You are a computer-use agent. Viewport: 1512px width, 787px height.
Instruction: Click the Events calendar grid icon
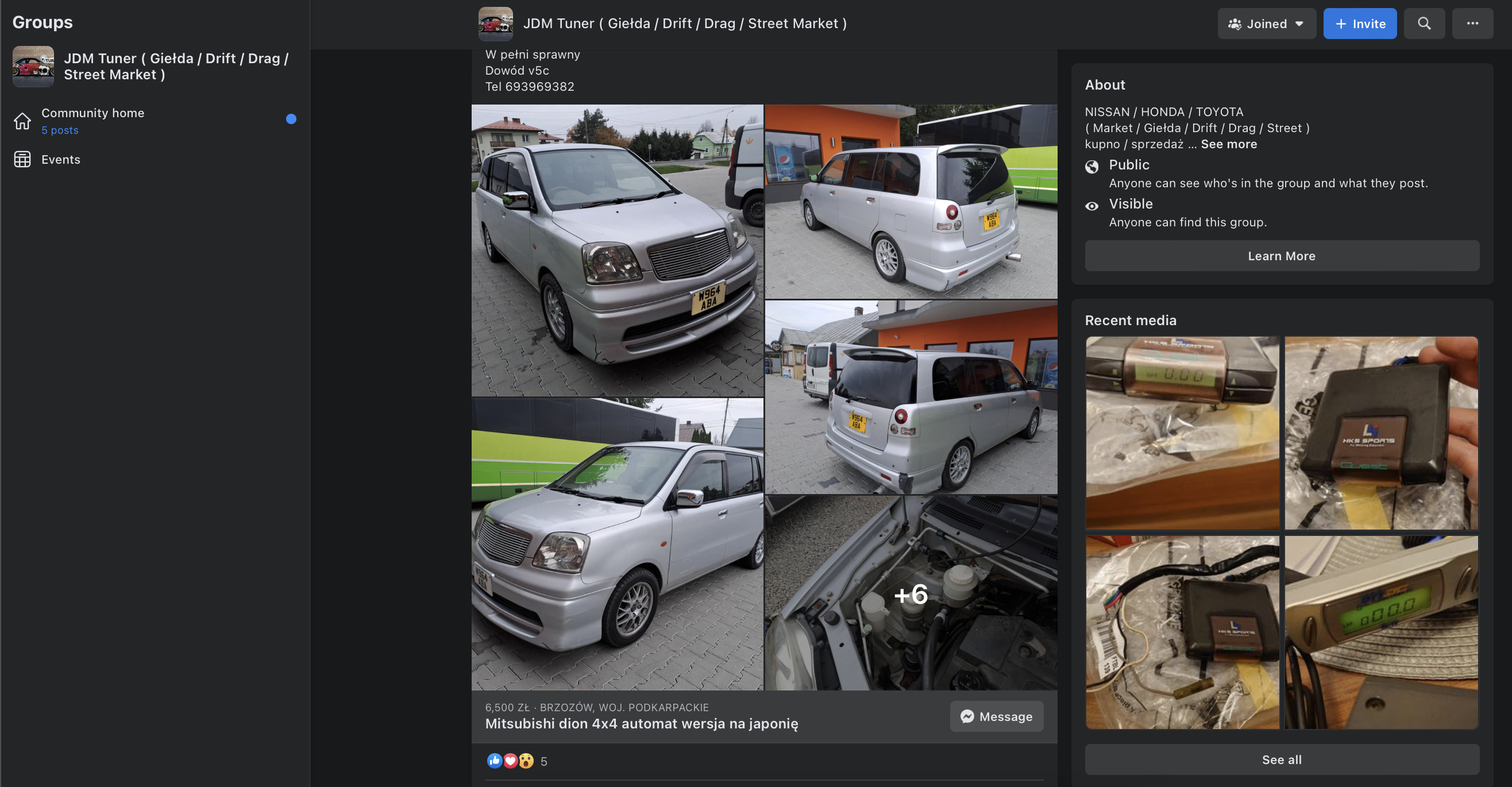(22, 160)
